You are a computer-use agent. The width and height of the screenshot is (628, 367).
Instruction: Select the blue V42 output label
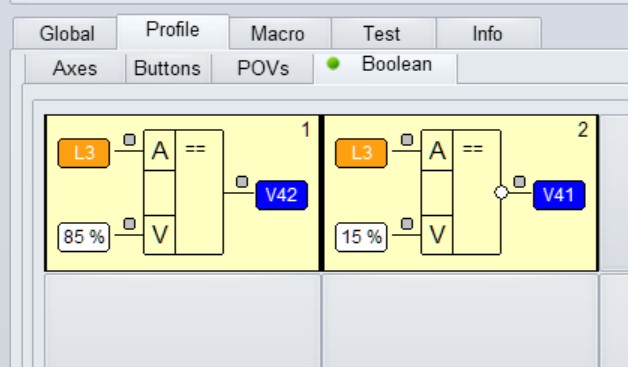[x=282, y=195]
